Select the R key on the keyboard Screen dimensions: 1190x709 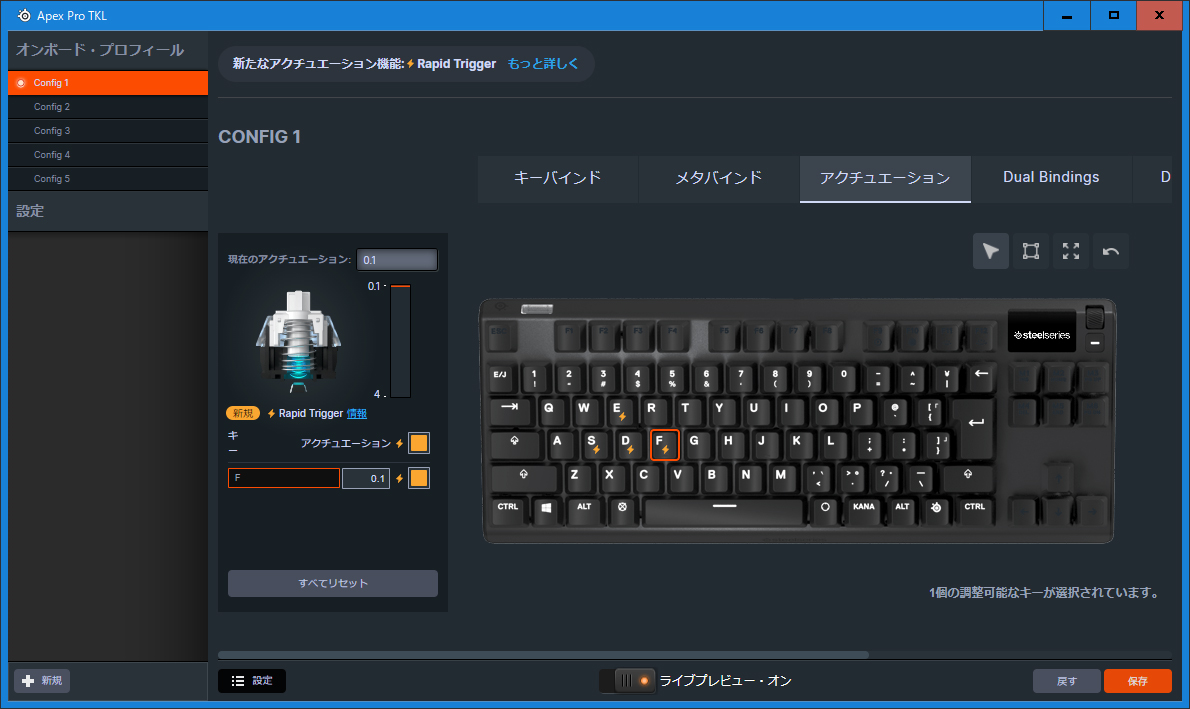click(x=653, y=410)
